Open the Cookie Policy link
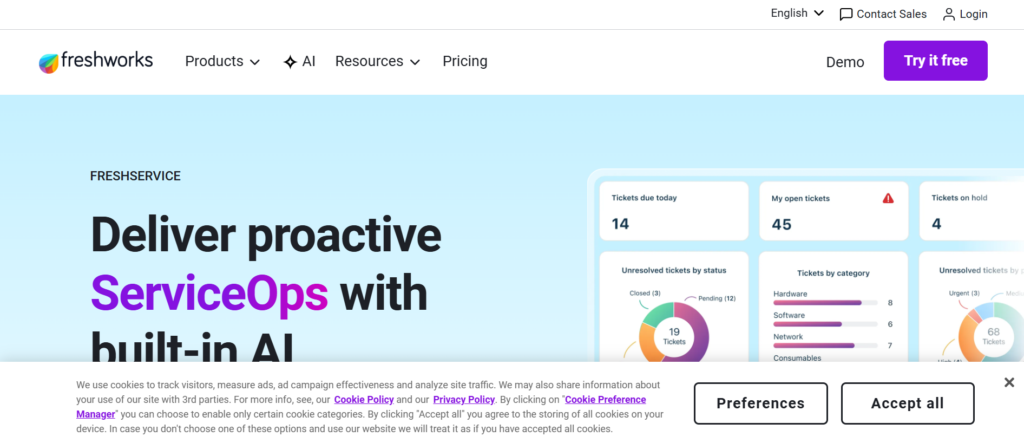 (369, 399)
